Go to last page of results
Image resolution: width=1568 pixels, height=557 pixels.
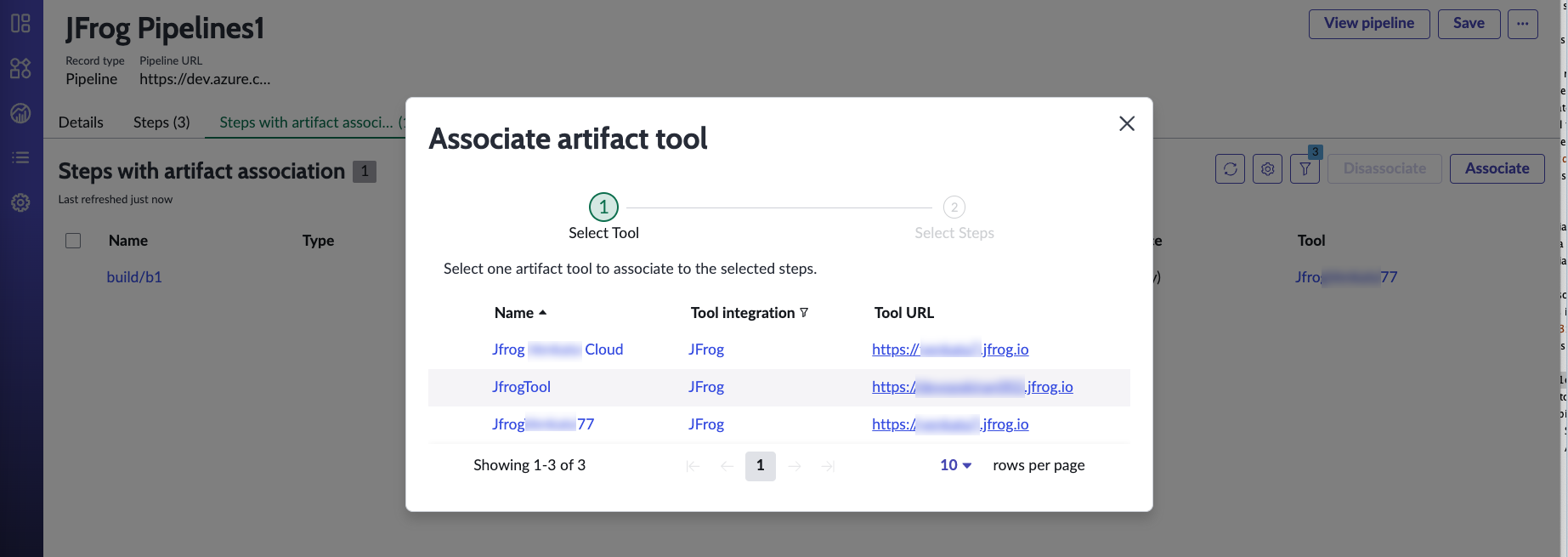[x=829, y=466]
